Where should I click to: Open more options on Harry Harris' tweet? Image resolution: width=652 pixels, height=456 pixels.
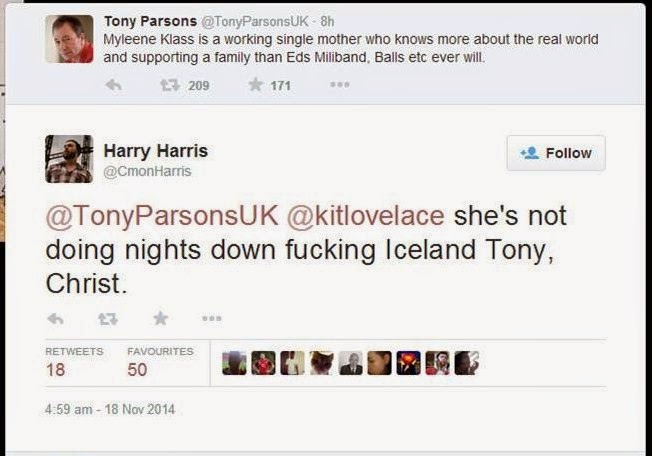212,319
